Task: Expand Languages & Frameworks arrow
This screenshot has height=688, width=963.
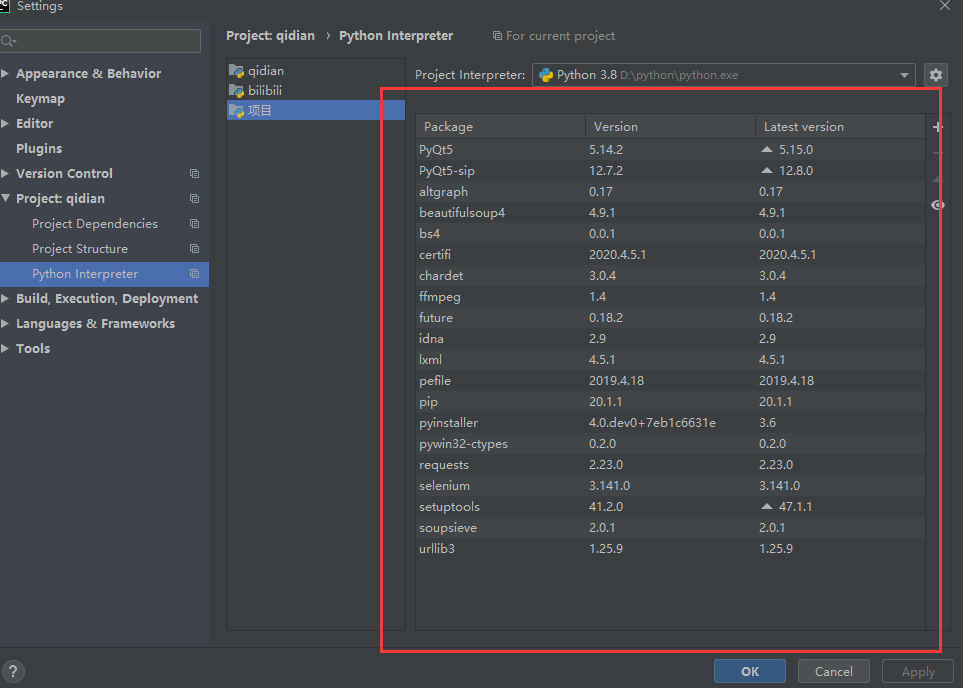Action: [x=5, y=324]
